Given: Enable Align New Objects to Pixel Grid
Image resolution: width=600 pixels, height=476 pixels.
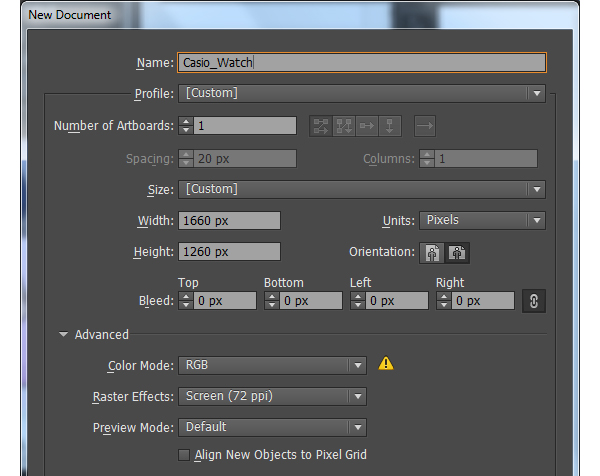Looking at the screenshot, I should point(184,455).
